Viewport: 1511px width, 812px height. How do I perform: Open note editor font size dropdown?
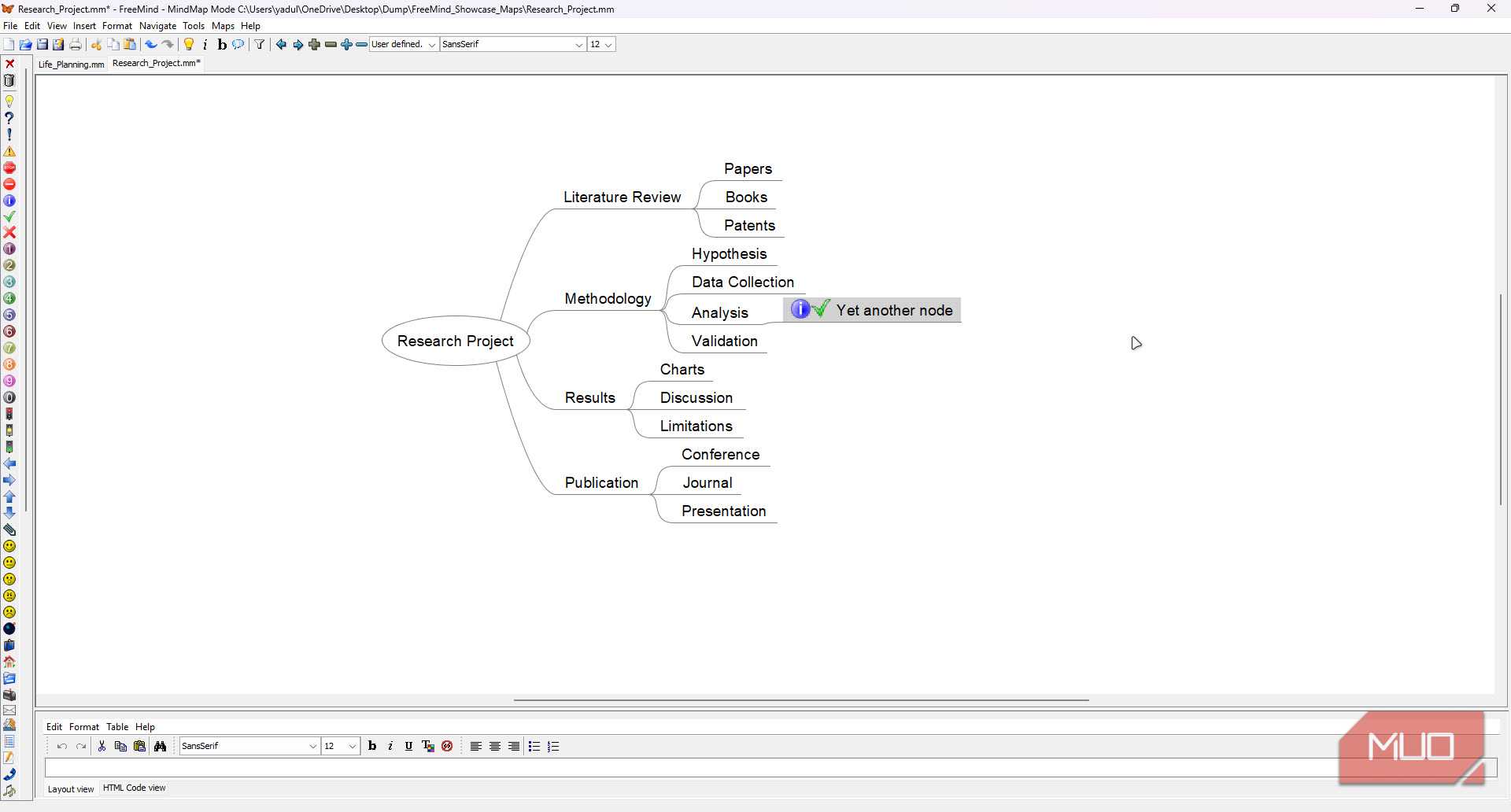click(x=341, y=747)
